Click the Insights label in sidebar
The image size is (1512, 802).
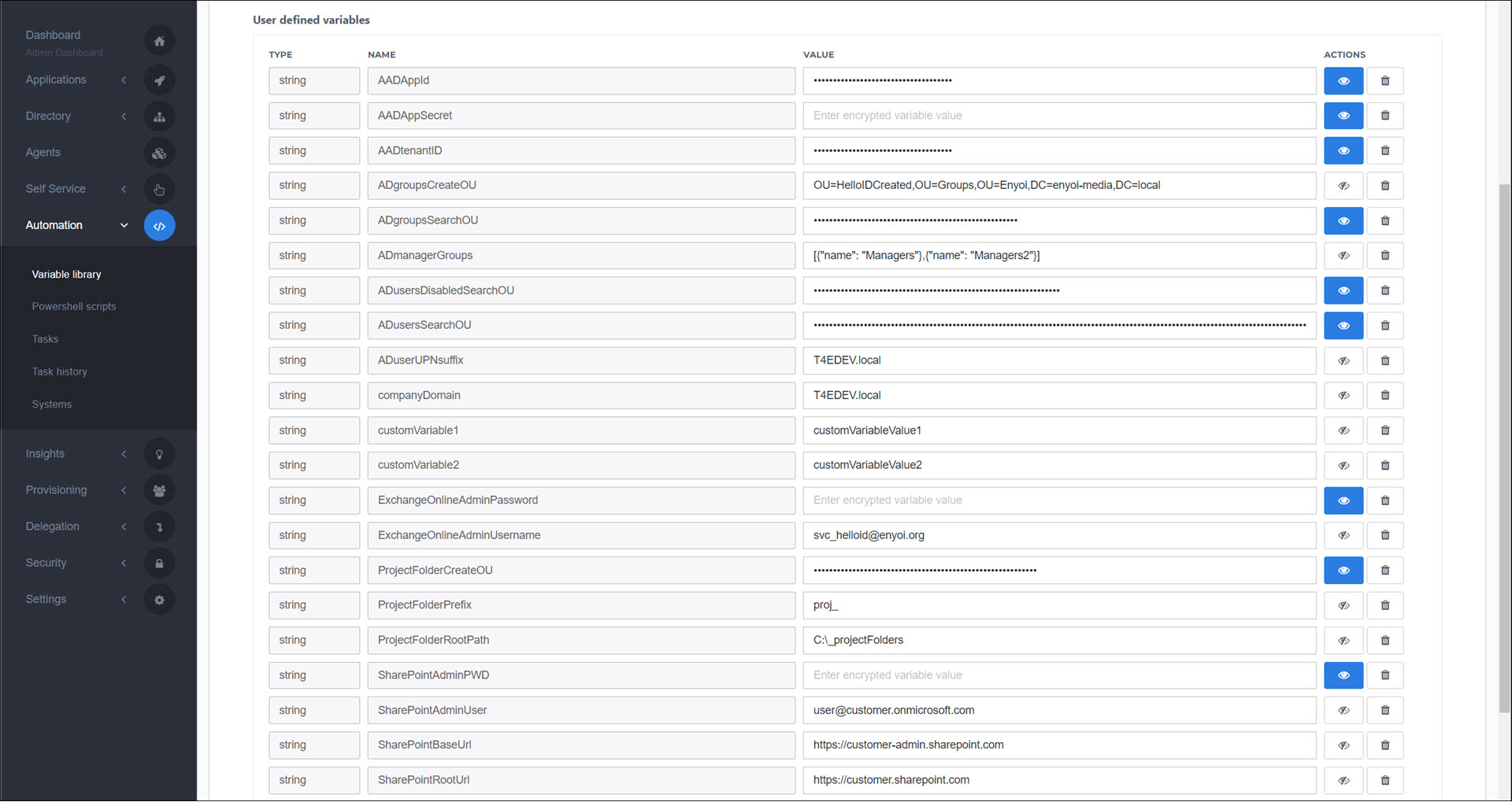(x=45, y=454)
